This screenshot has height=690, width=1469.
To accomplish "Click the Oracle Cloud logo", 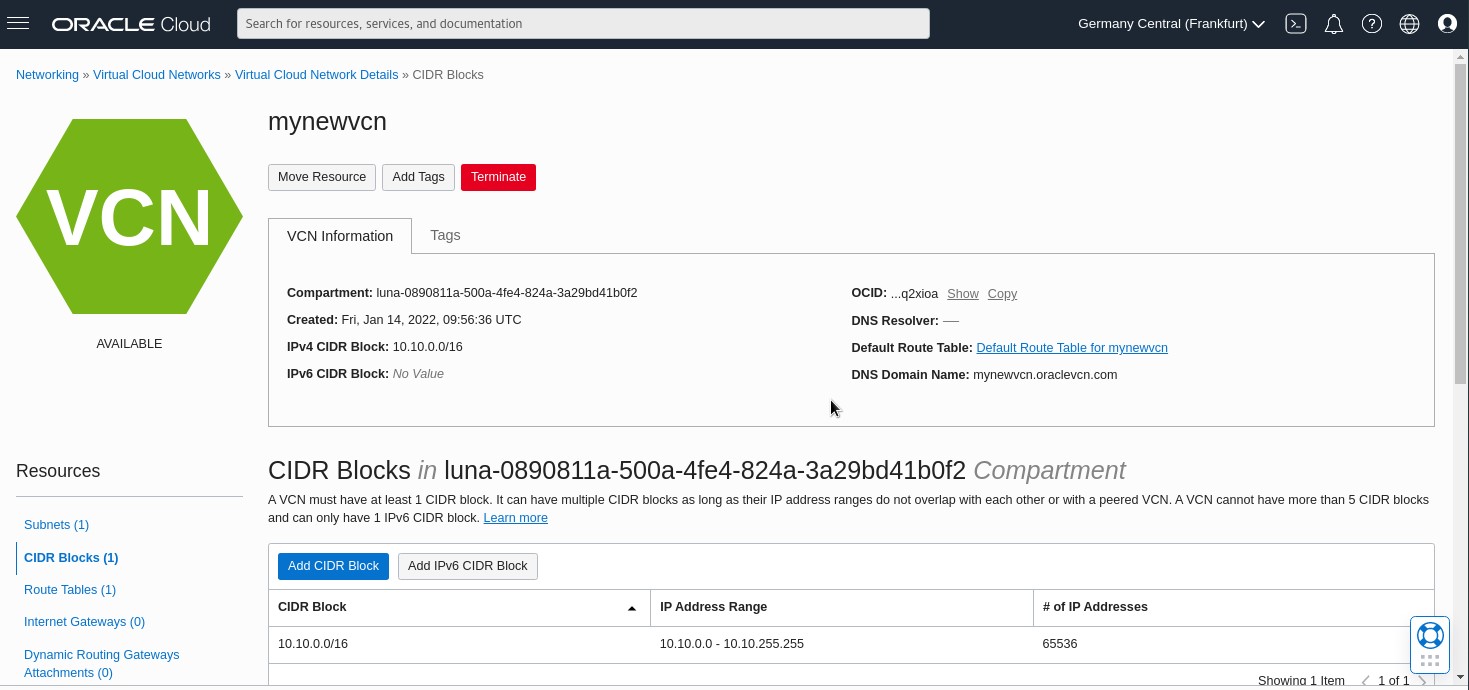I will point(130,23).
